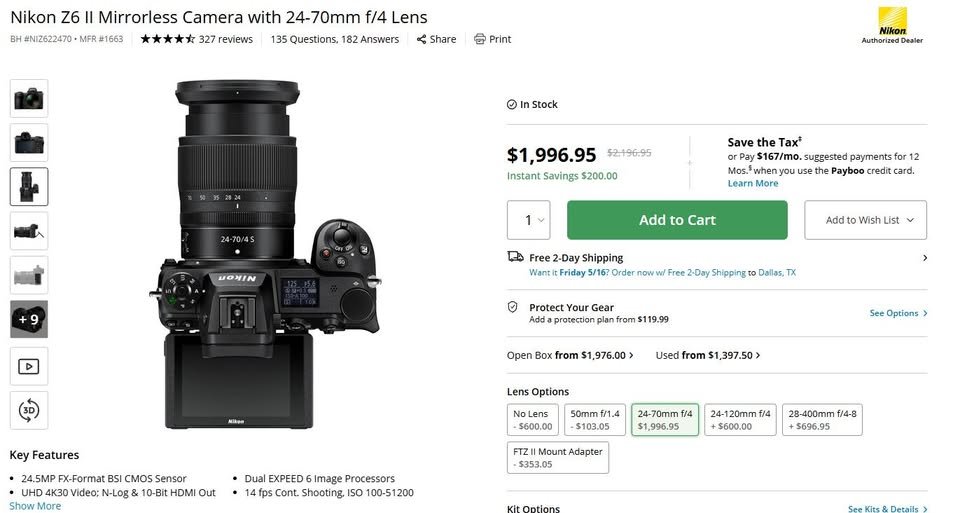This screenshot has width=960, height=513.
Task: Open the 327 reviews link
Action: [x=226, y=39]
